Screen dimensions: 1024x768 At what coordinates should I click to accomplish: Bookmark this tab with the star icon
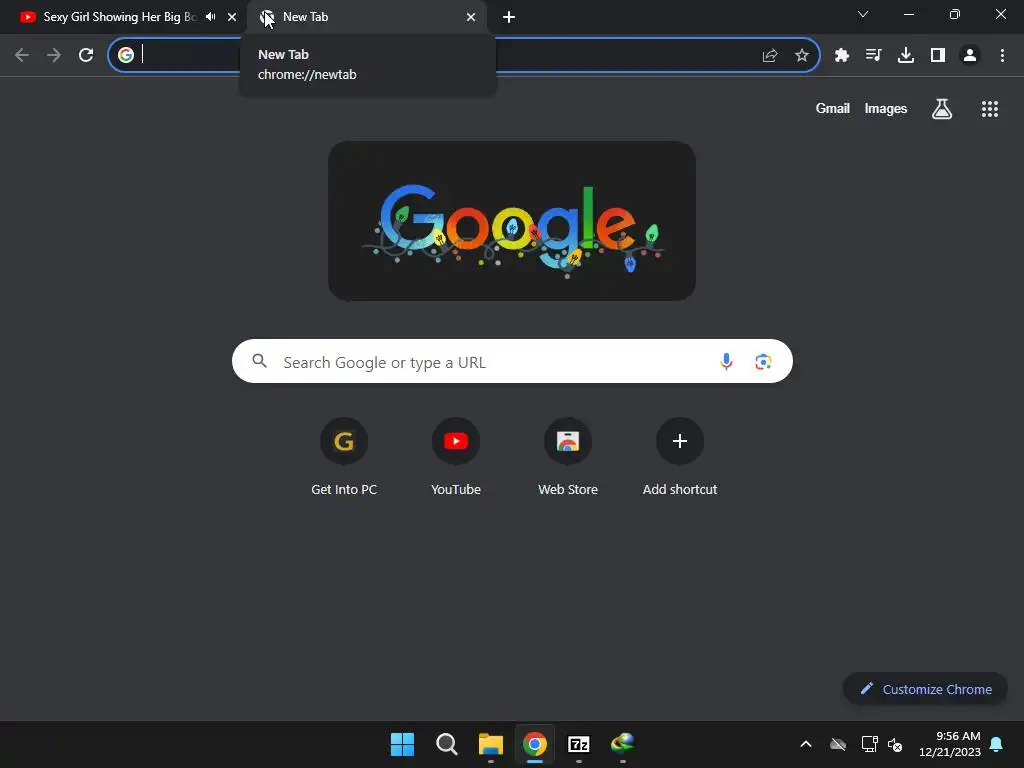click(802, 56)
